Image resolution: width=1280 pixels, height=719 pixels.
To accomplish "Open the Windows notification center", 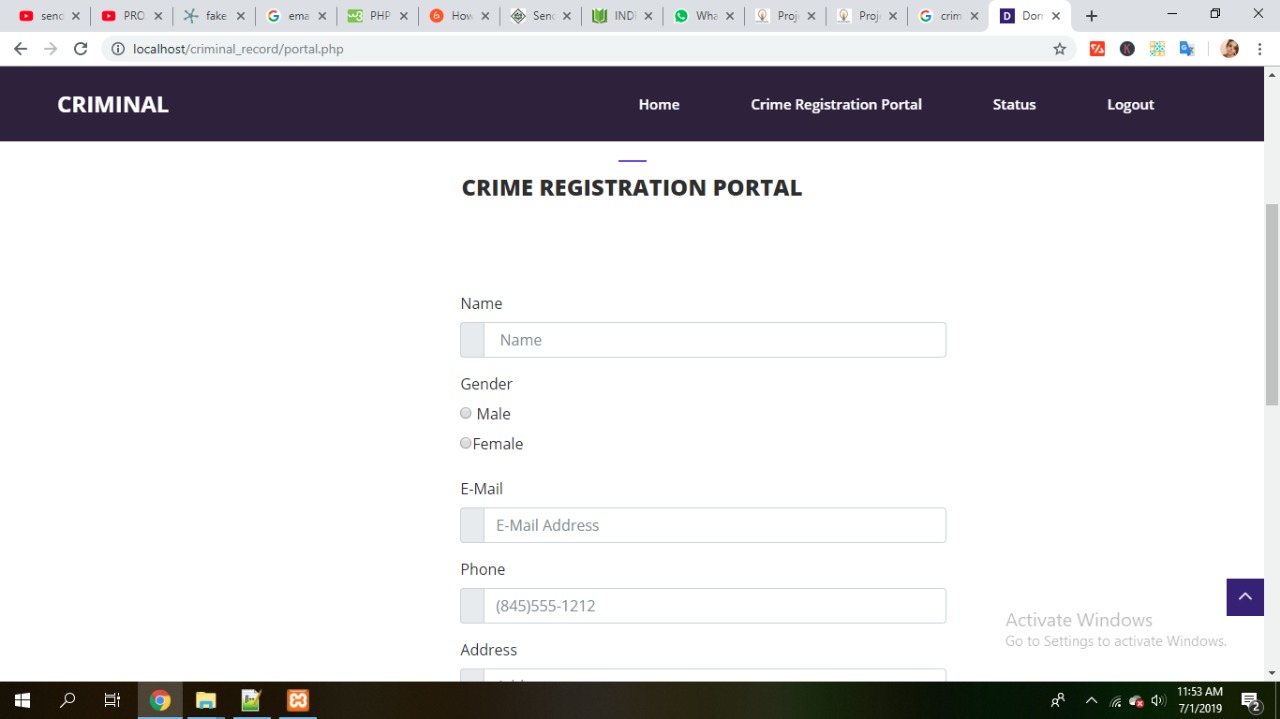I will pyautogui.click(x=1250, y=700).
